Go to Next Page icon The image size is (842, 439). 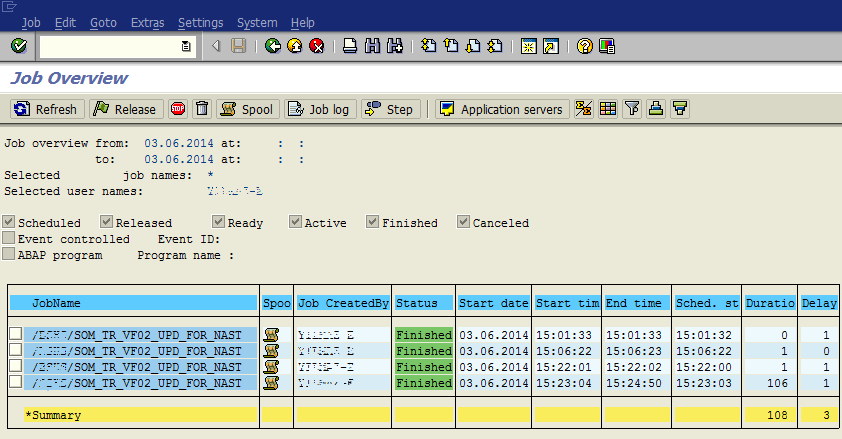click(x=473, y=46)
